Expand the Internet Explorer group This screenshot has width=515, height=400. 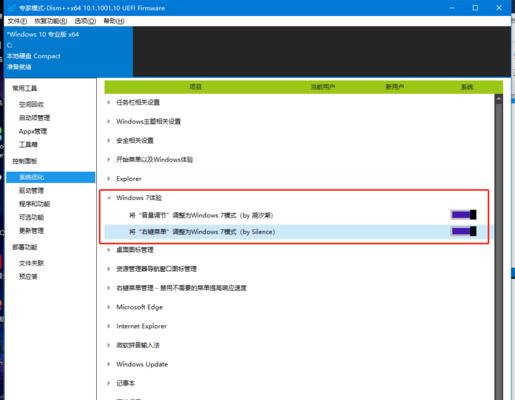(108, 326)
